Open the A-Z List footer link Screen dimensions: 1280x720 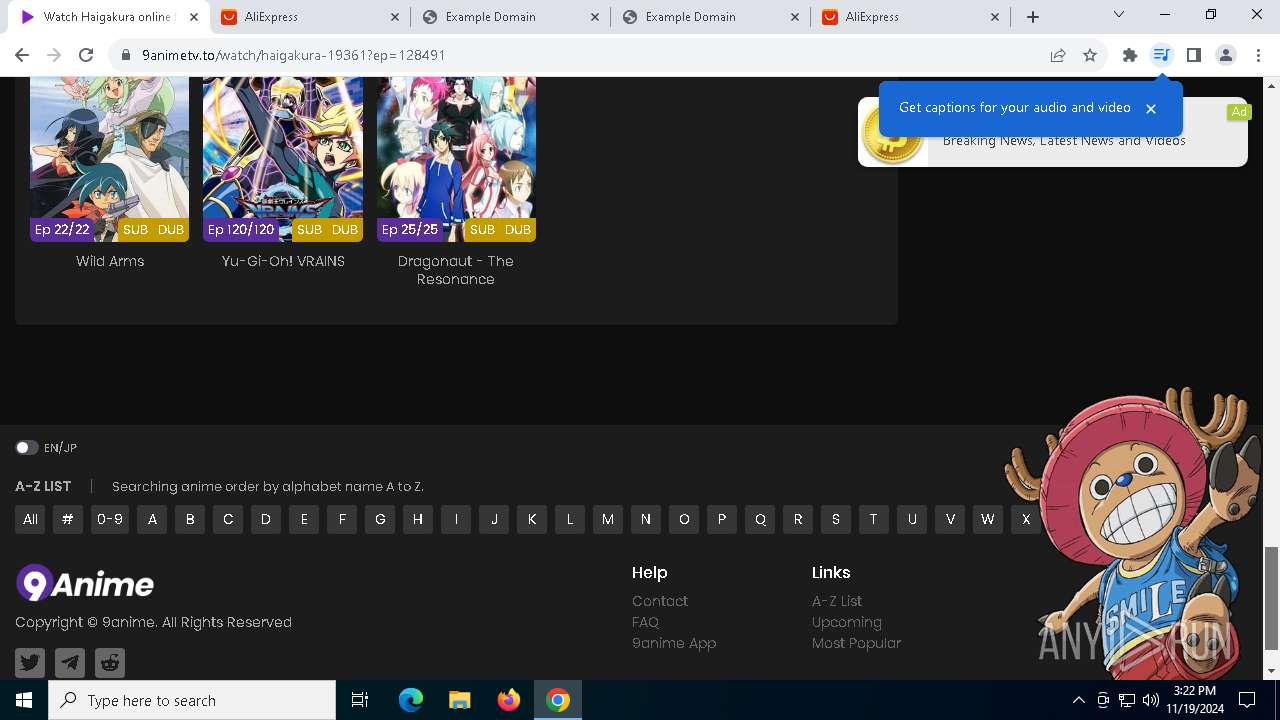(837, 601)
